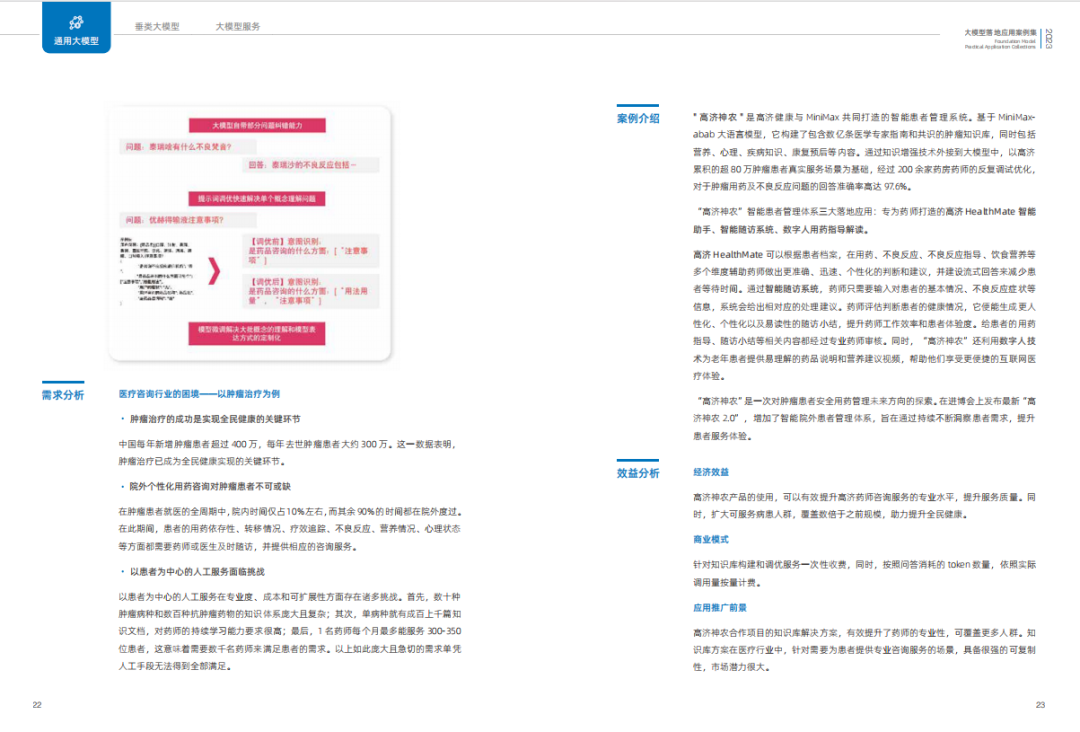The height and width of the screenshot is (732, 1080).
Task: Click the 经济效益 subheading
Action: (x=710, y=472)
